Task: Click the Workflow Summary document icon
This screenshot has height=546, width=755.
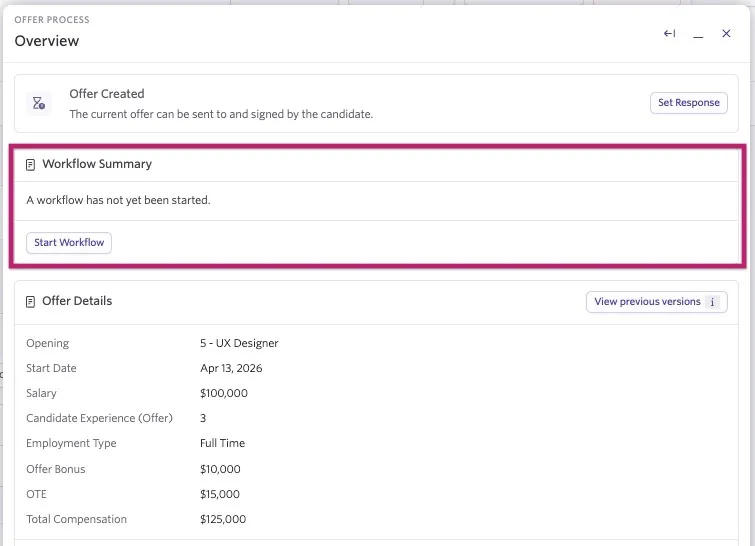Action: pyautogui.click(x=30, y=165)
